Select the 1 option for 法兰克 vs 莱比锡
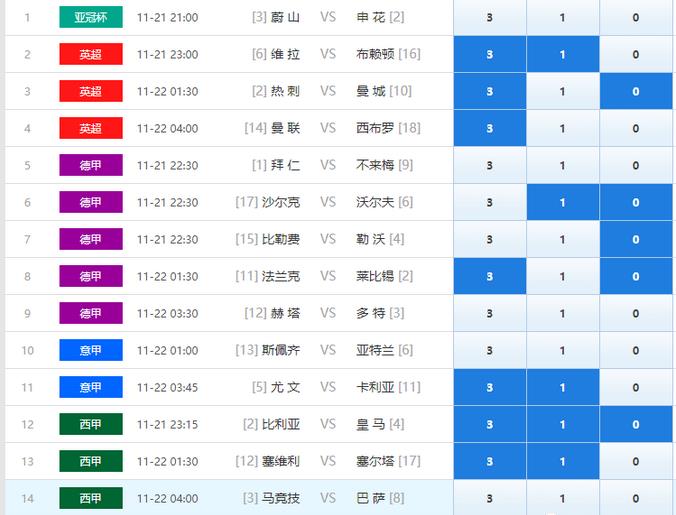 [x=563, y=277]
